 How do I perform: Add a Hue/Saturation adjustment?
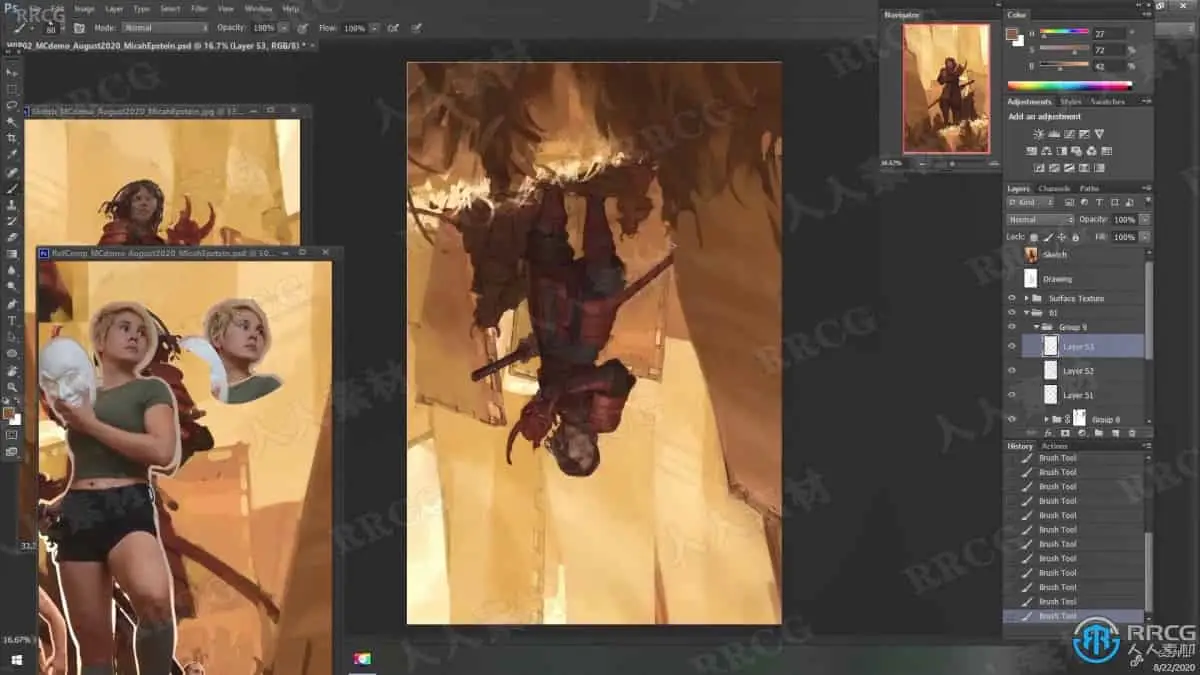click(x=1031, y=151)
